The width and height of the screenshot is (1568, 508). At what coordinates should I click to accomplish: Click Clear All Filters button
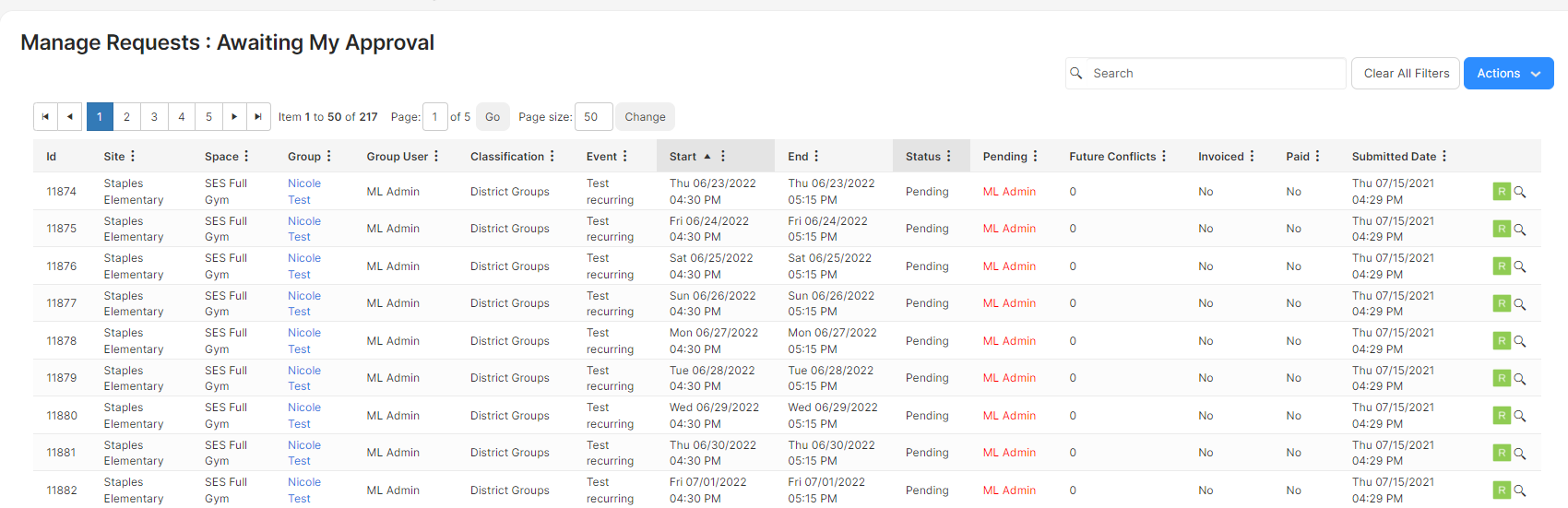point(1406,74)
